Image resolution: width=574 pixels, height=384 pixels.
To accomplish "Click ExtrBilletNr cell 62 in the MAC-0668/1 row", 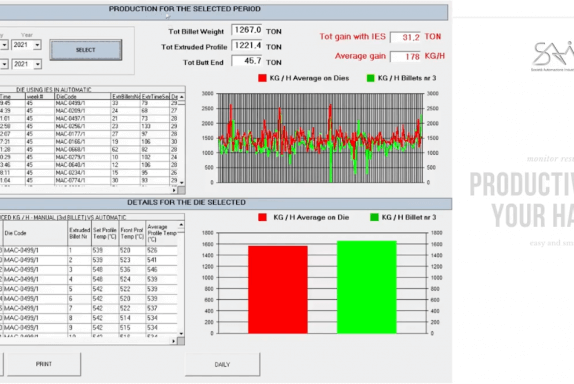I will point(126,149).
